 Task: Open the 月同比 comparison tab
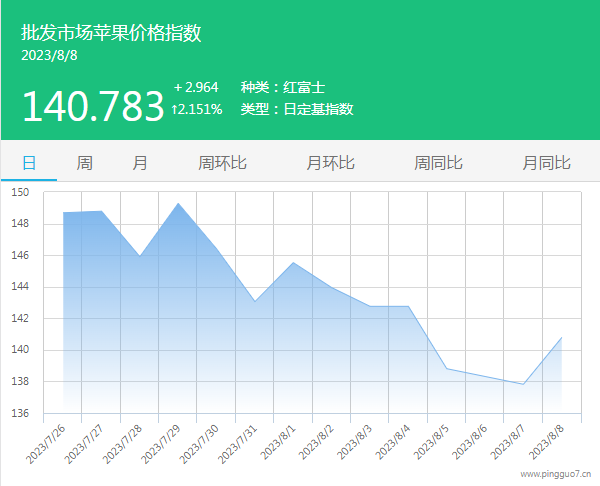tap(546, 162)
